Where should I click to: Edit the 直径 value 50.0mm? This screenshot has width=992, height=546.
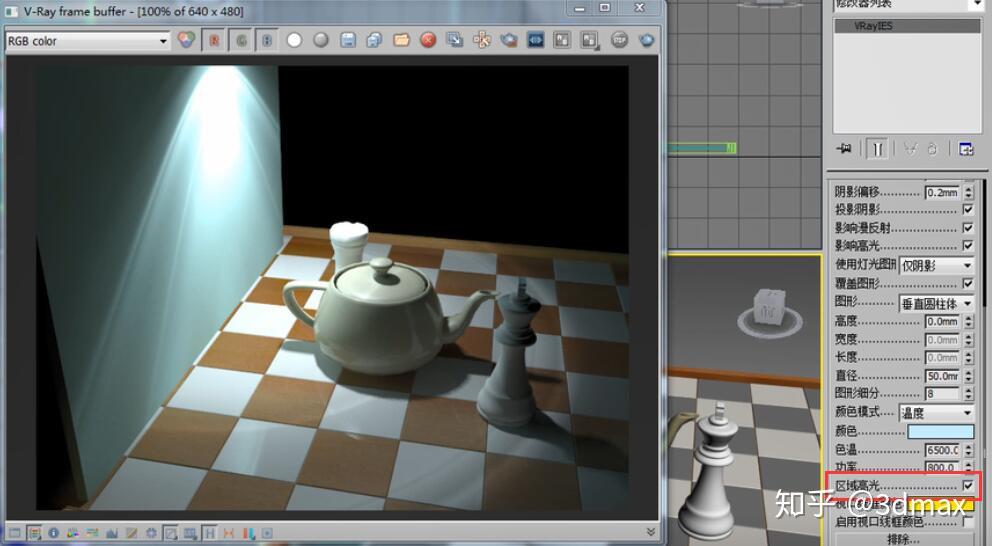[x=943, y=376]
